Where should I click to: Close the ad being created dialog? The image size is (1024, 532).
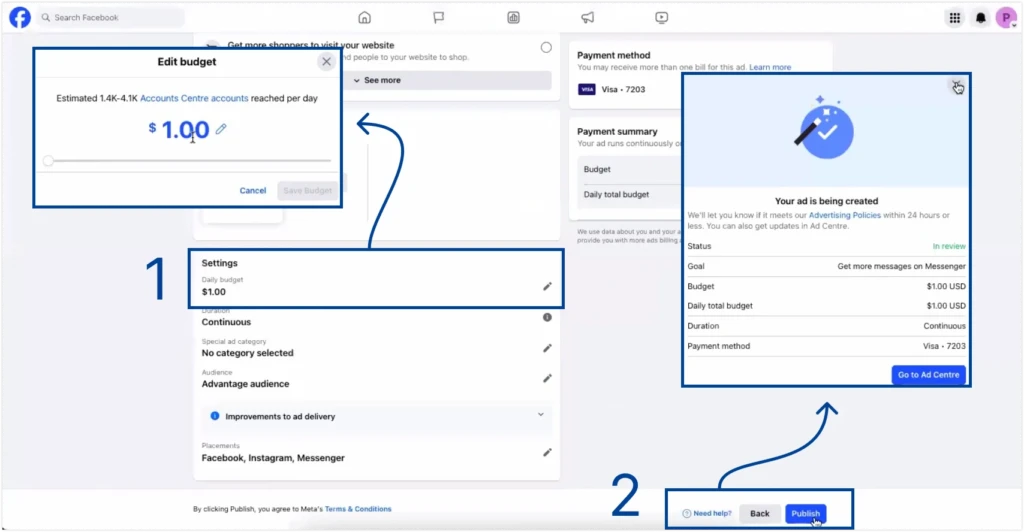tap(956, 86)
